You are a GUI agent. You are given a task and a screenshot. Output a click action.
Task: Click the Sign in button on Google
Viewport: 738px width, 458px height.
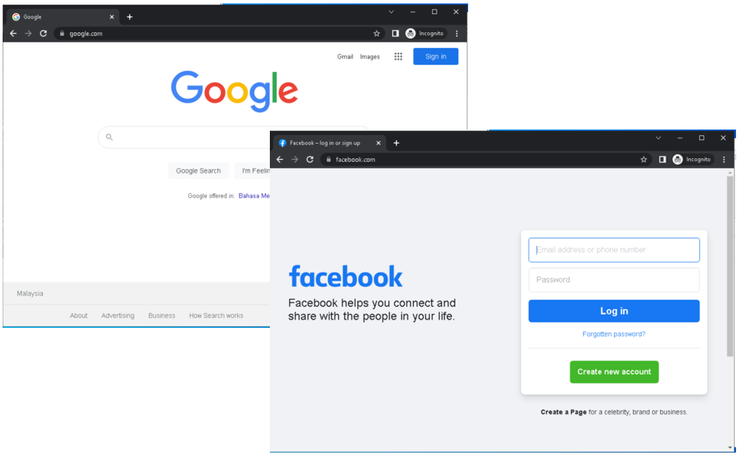(435, 56)
